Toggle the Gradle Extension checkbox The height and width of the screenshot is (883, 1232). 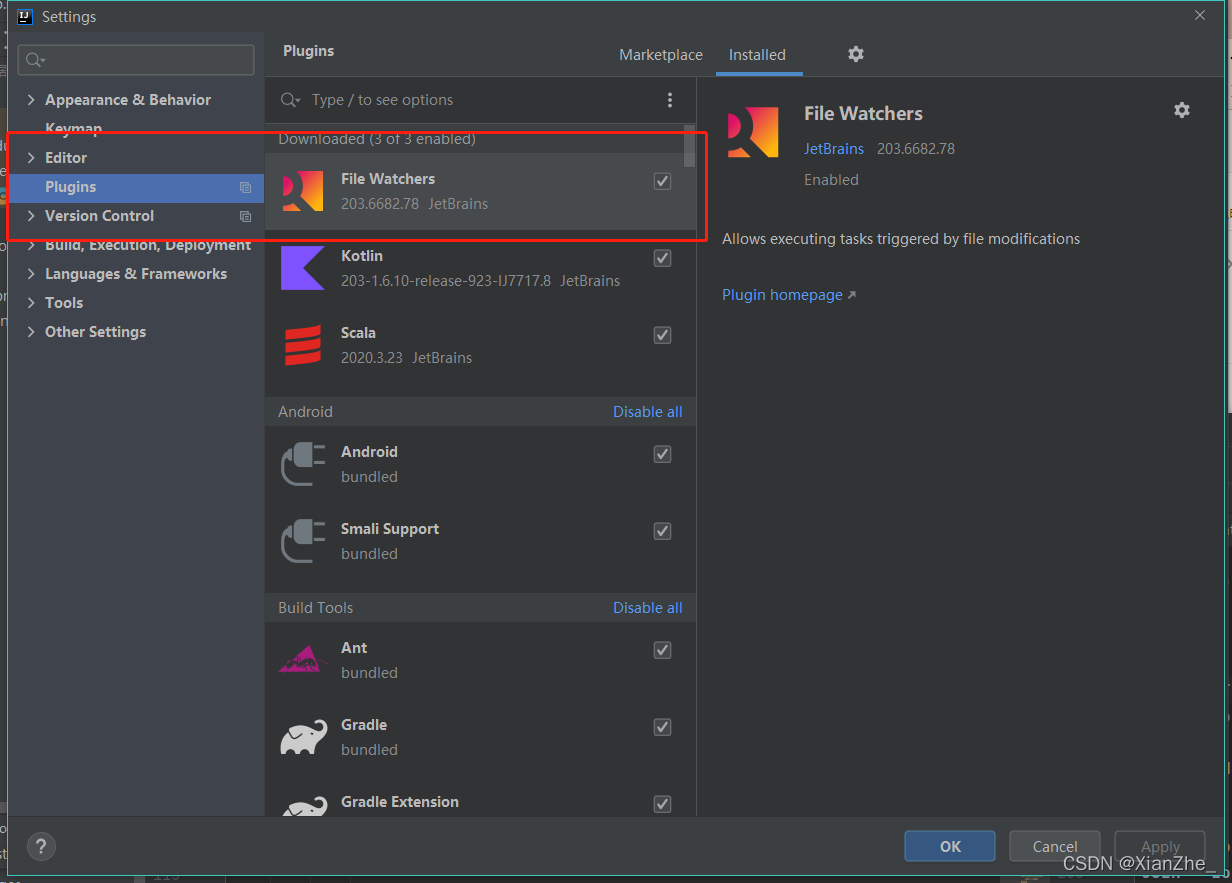[662, 804]
